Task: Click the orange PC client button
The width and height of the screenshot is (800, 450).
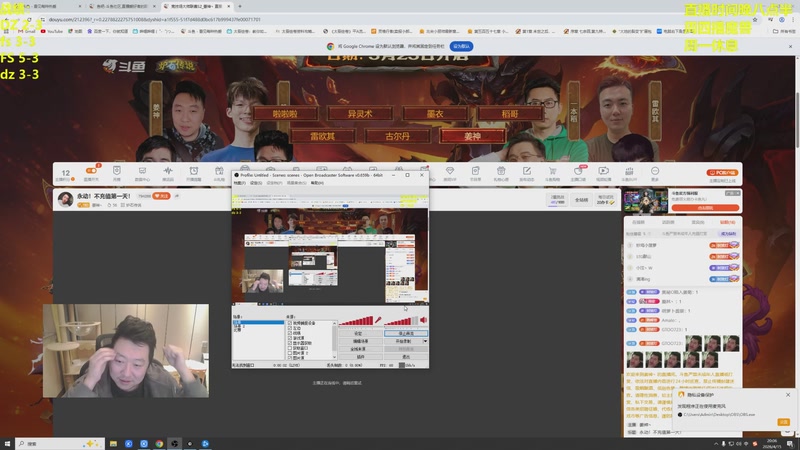Action: (x=722, y=172)
